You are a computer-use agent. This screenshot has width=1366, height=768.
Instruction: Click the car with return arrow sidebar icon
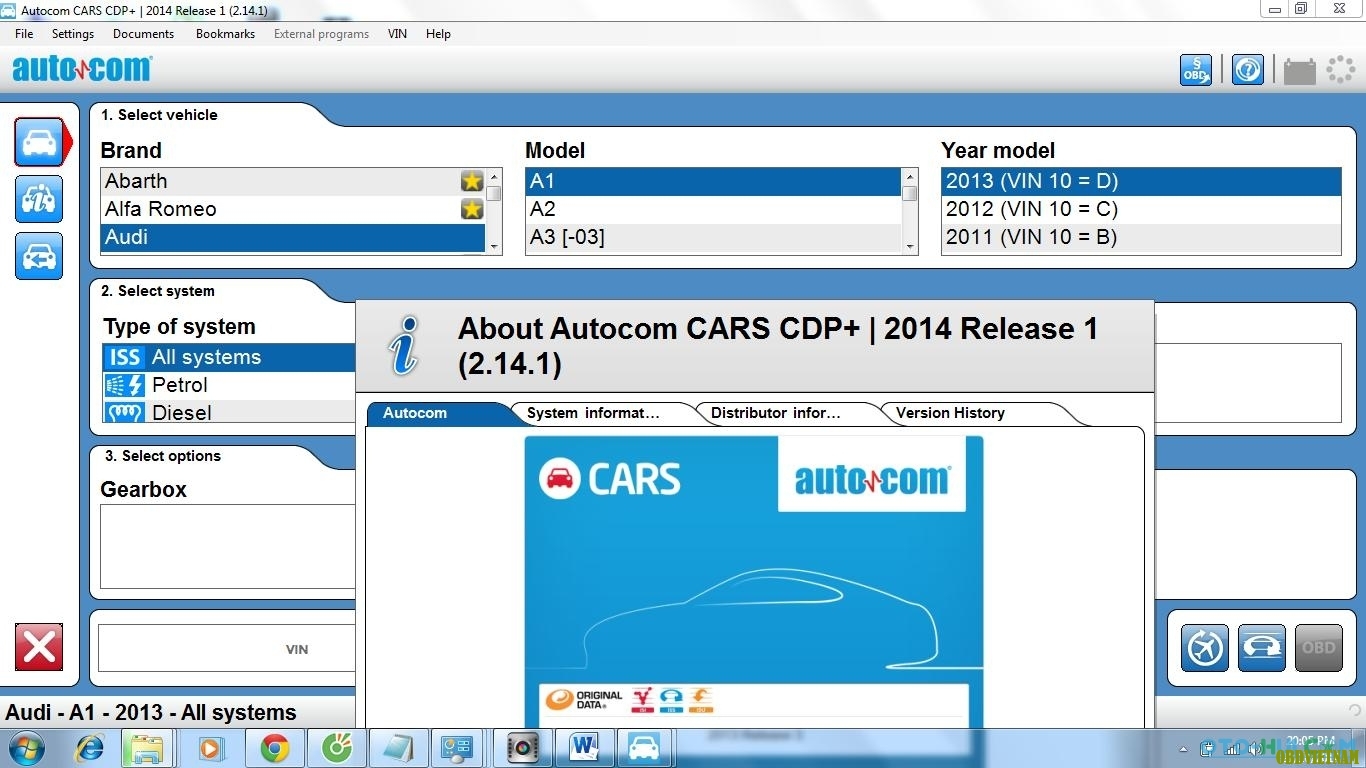point(39,256)
